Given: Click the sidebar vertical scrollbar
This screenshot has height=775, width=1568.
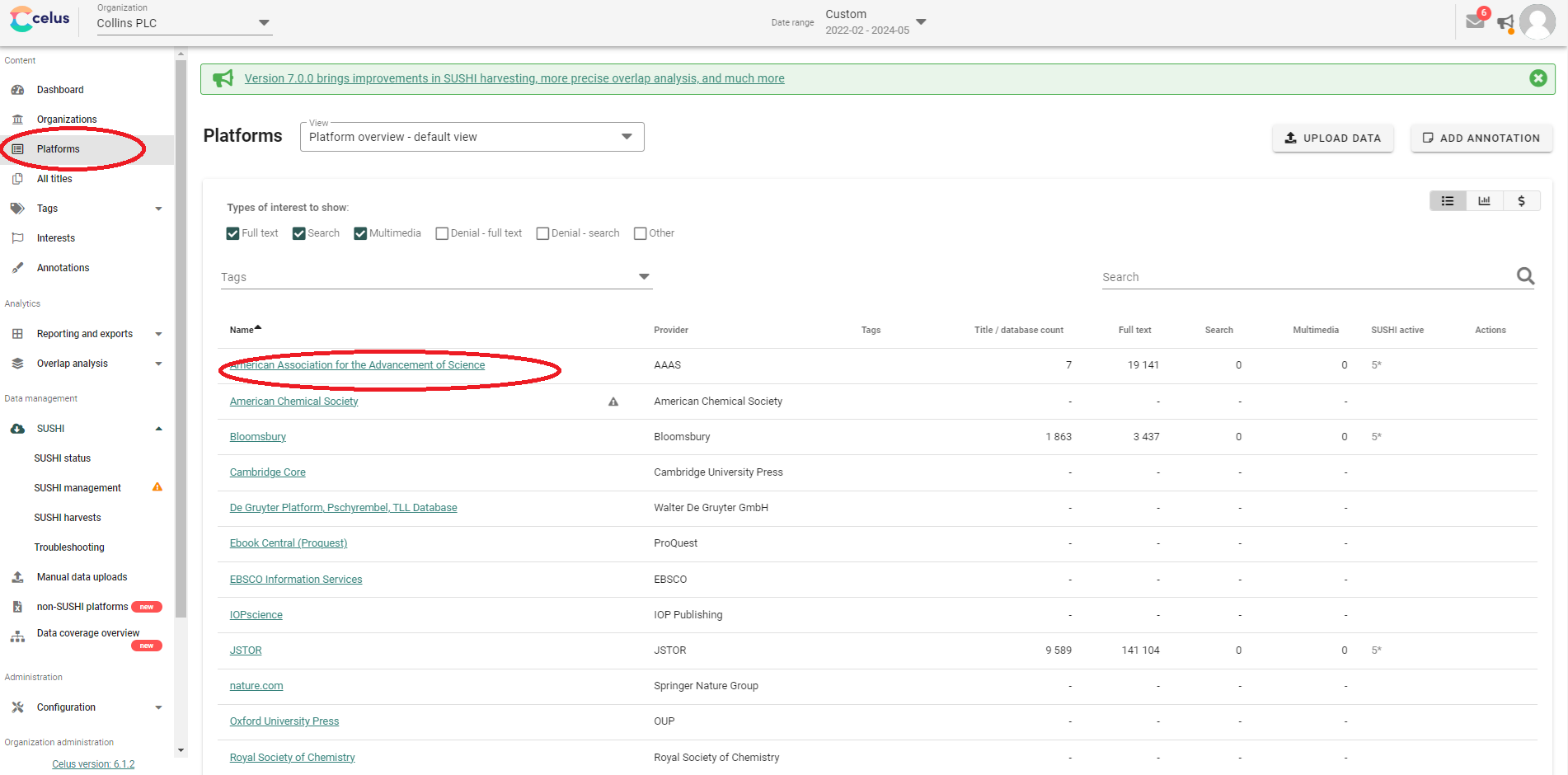Looking at the screenshot, I should click(x=181, y=338).
